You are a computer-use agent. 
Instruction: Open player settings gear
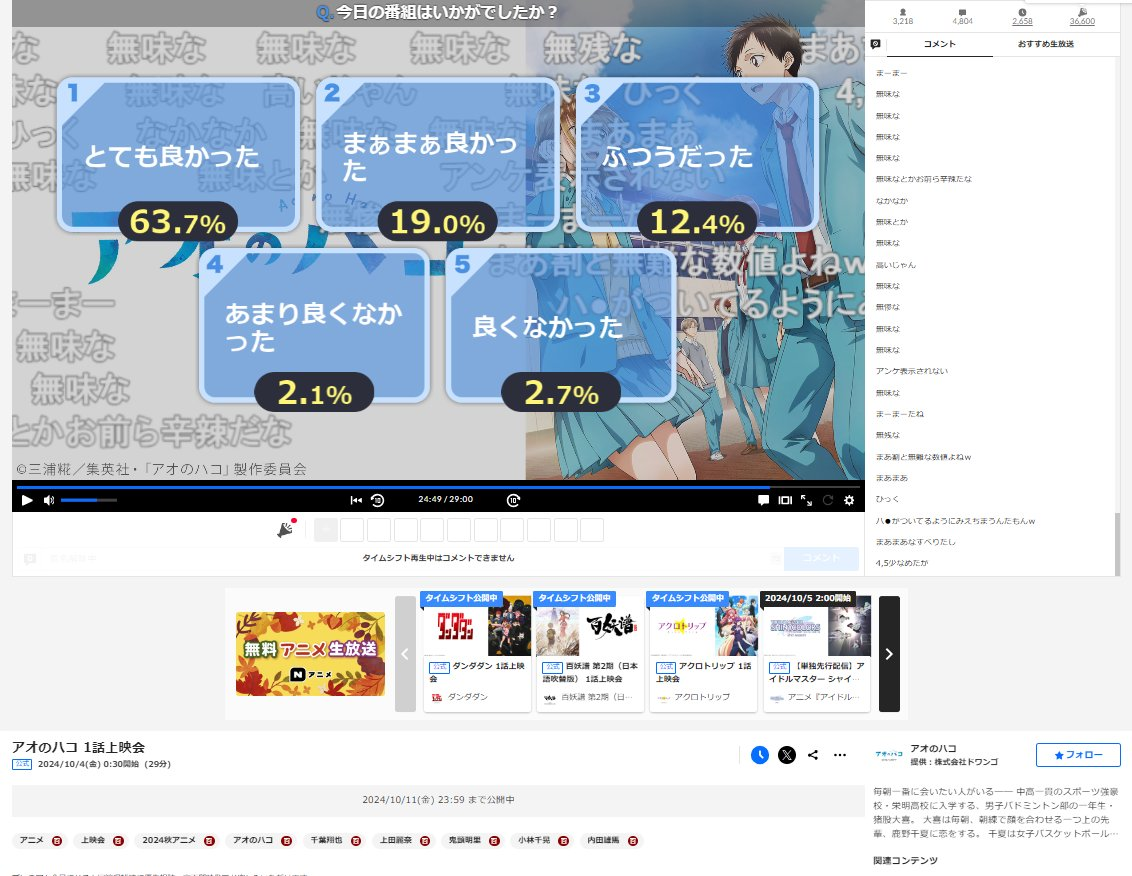click(849, 500)
